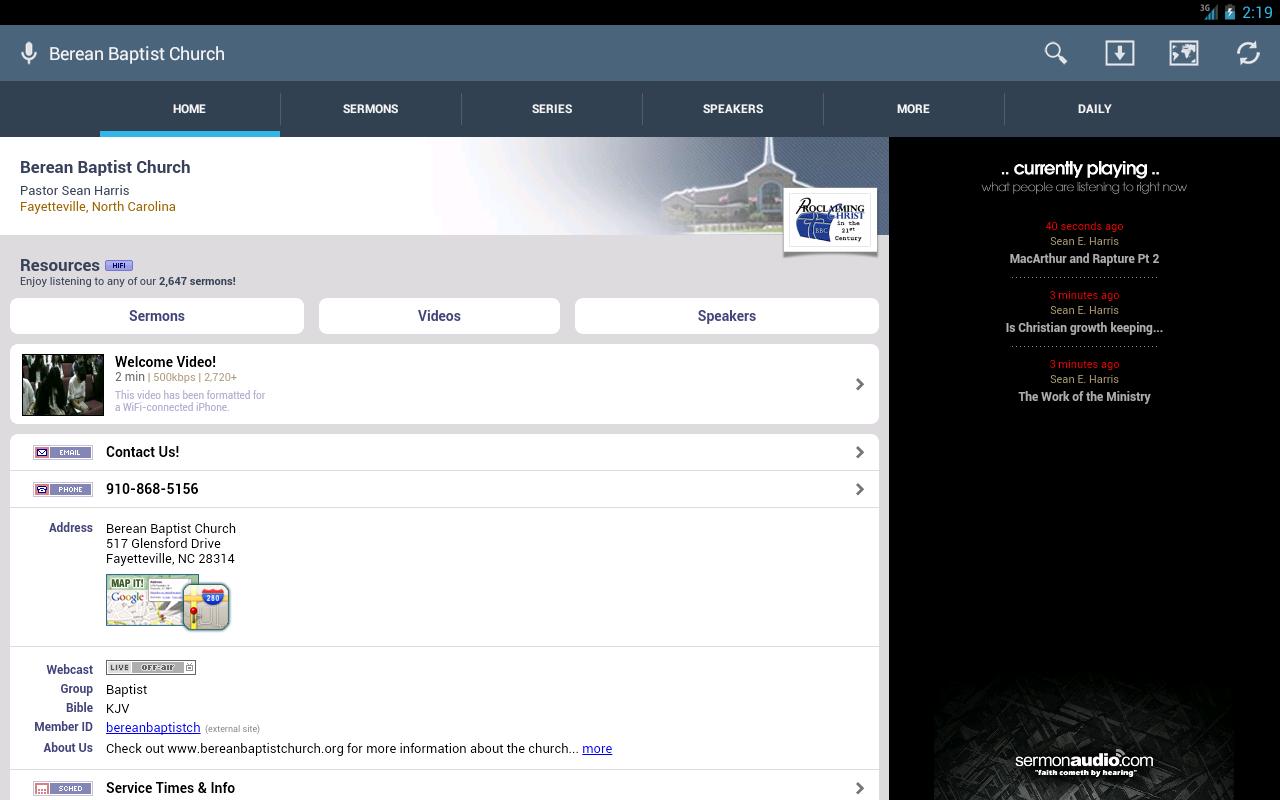Check 3G signal indicator in status bar

[x=1209, y=12]
